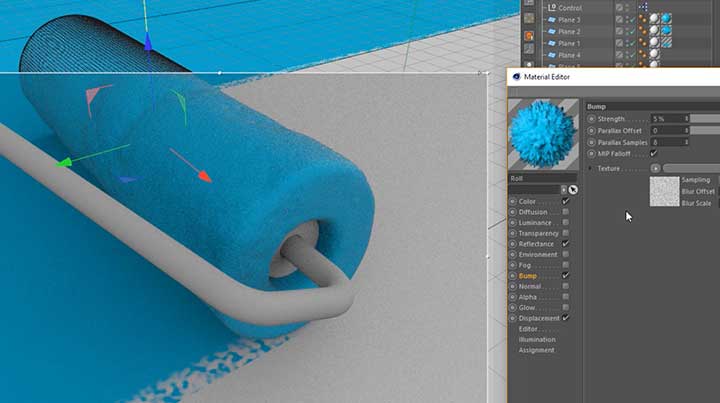Open the Displacement channel settings

[539, 318]
